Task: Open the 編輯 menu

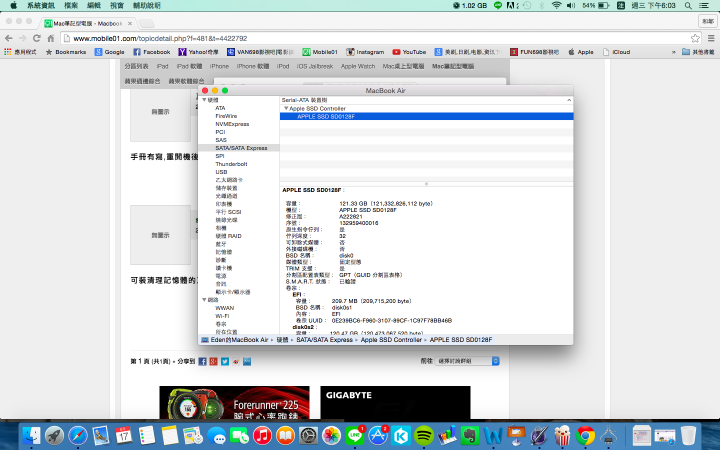Action: [x=94, y=6]
